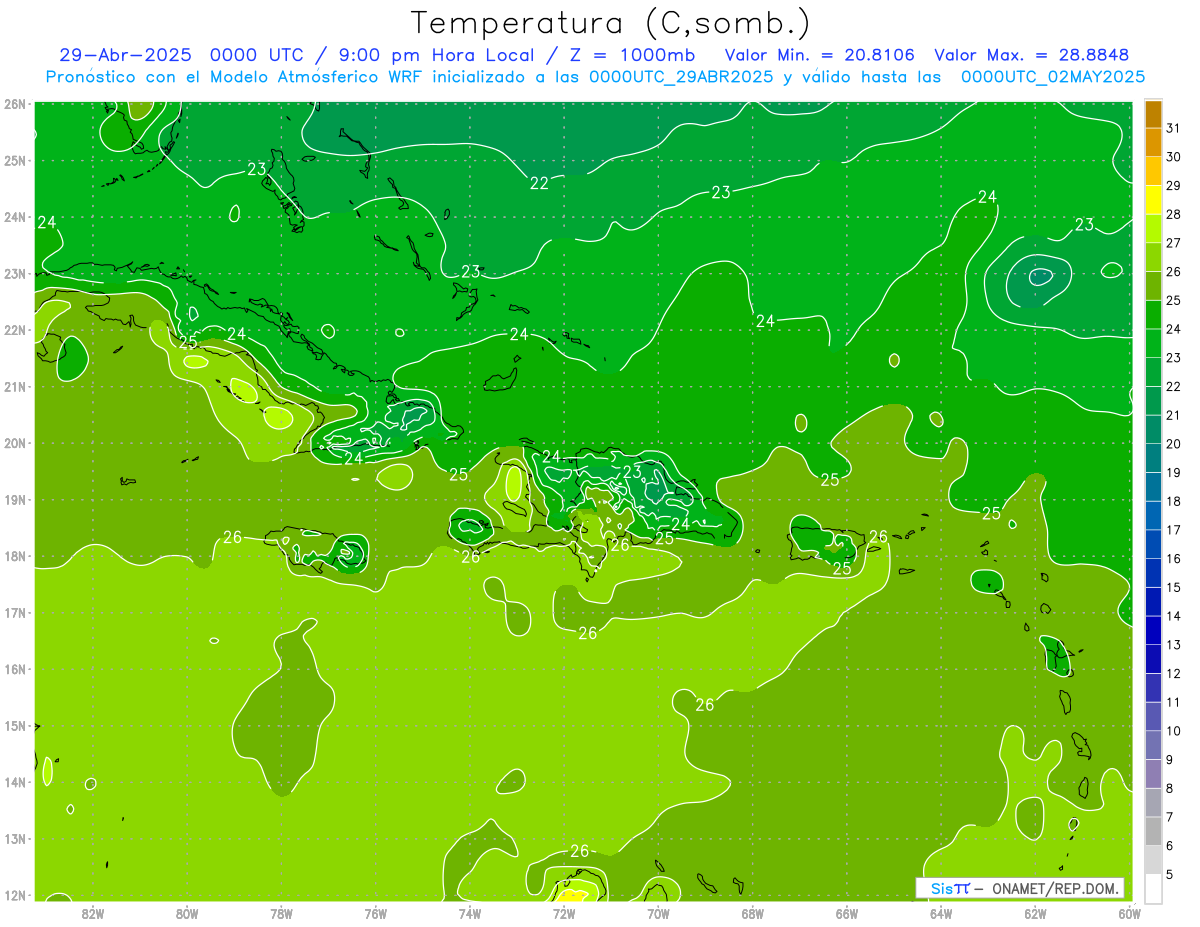Click the 12N latitude axis label

click(15, 895)
